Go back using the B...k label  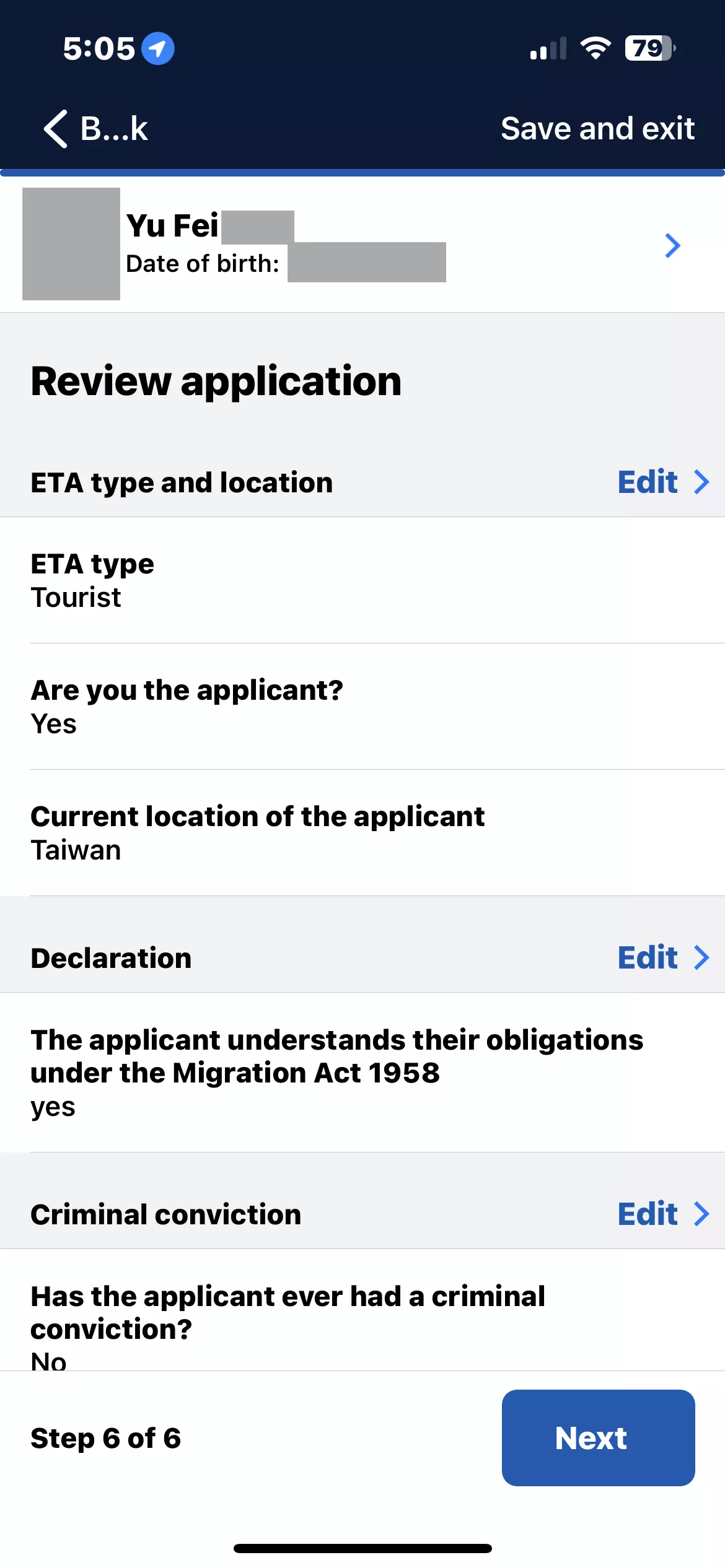coord(114,129)
